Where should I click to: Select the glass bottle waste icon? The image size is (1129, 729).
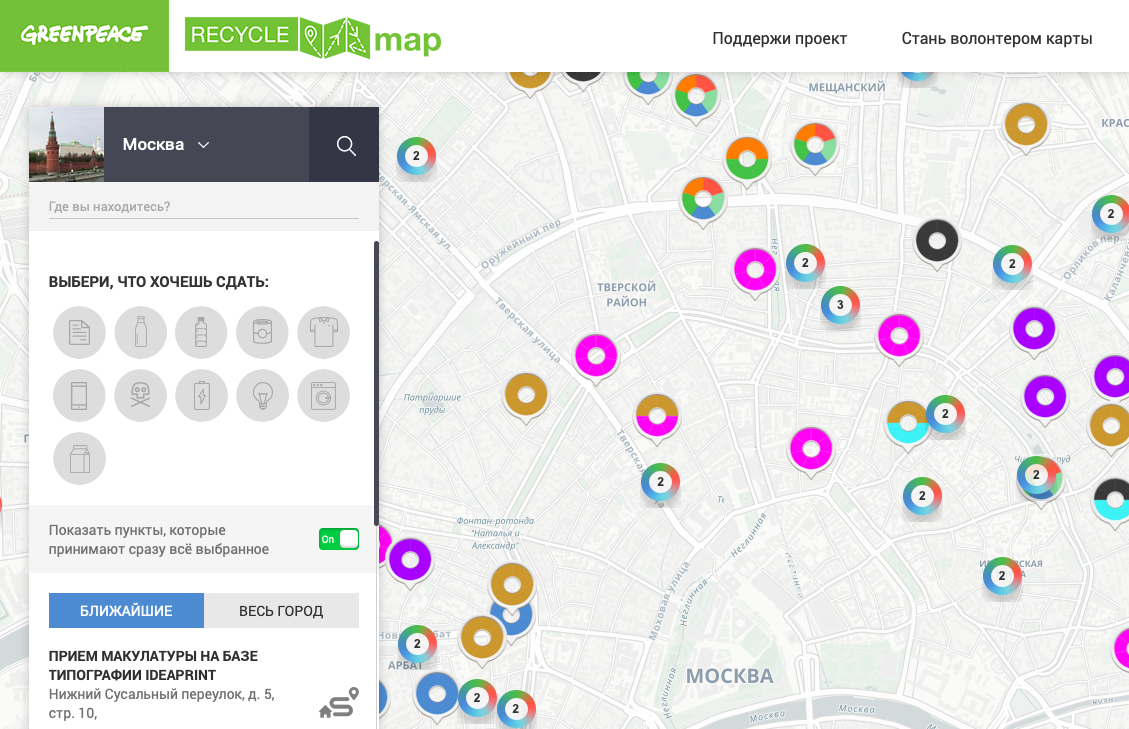click(x=140, y=333)
